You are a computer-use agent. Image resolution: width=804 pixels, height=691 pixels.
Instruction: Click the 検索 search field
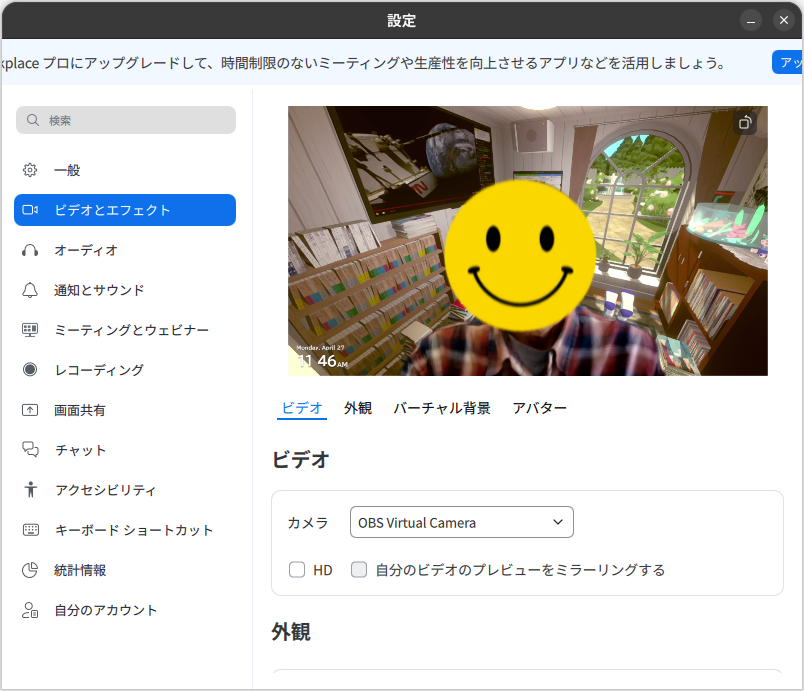126,120
